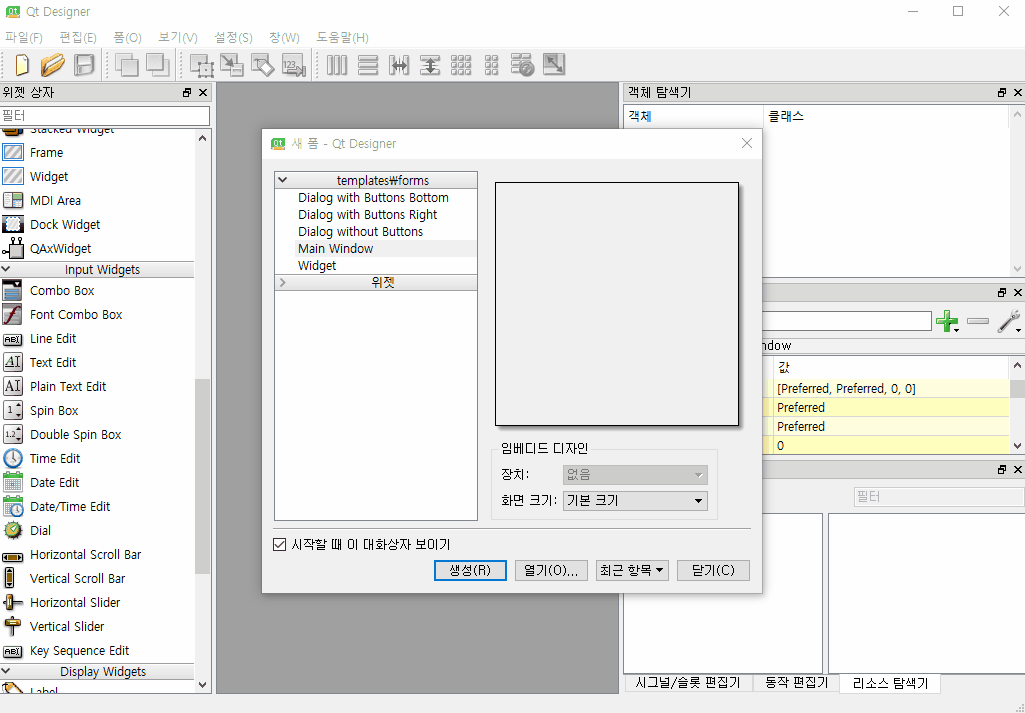Click the New form toolbar icon
This screenshot has width=1025, height=713.
pyautogui.click(x=22, y=65)
